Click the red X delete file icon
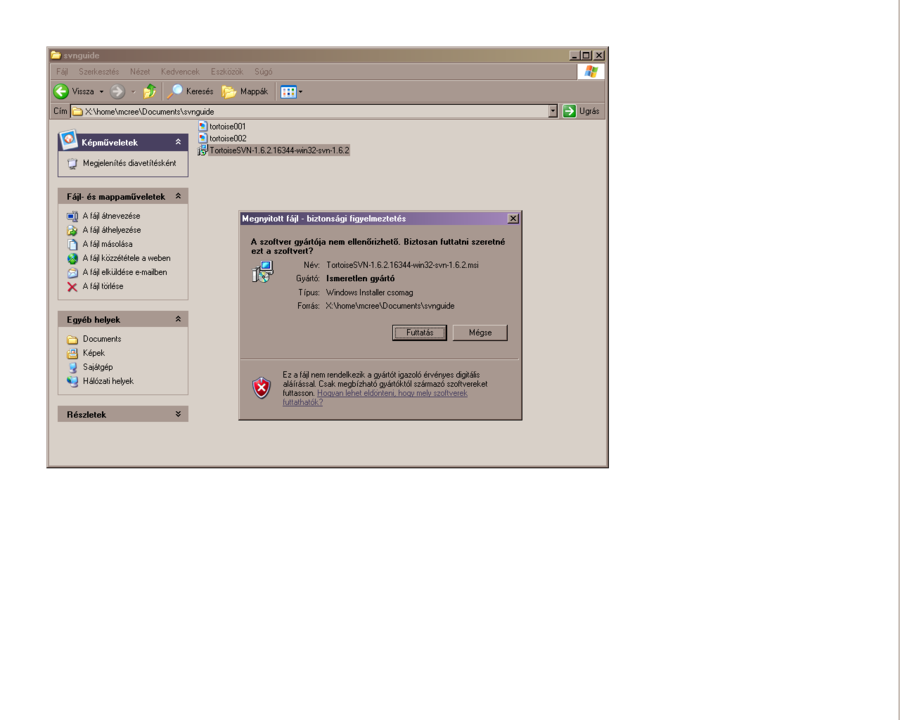The height and width of the screenshot is (720, 900). tap(72, 287)
